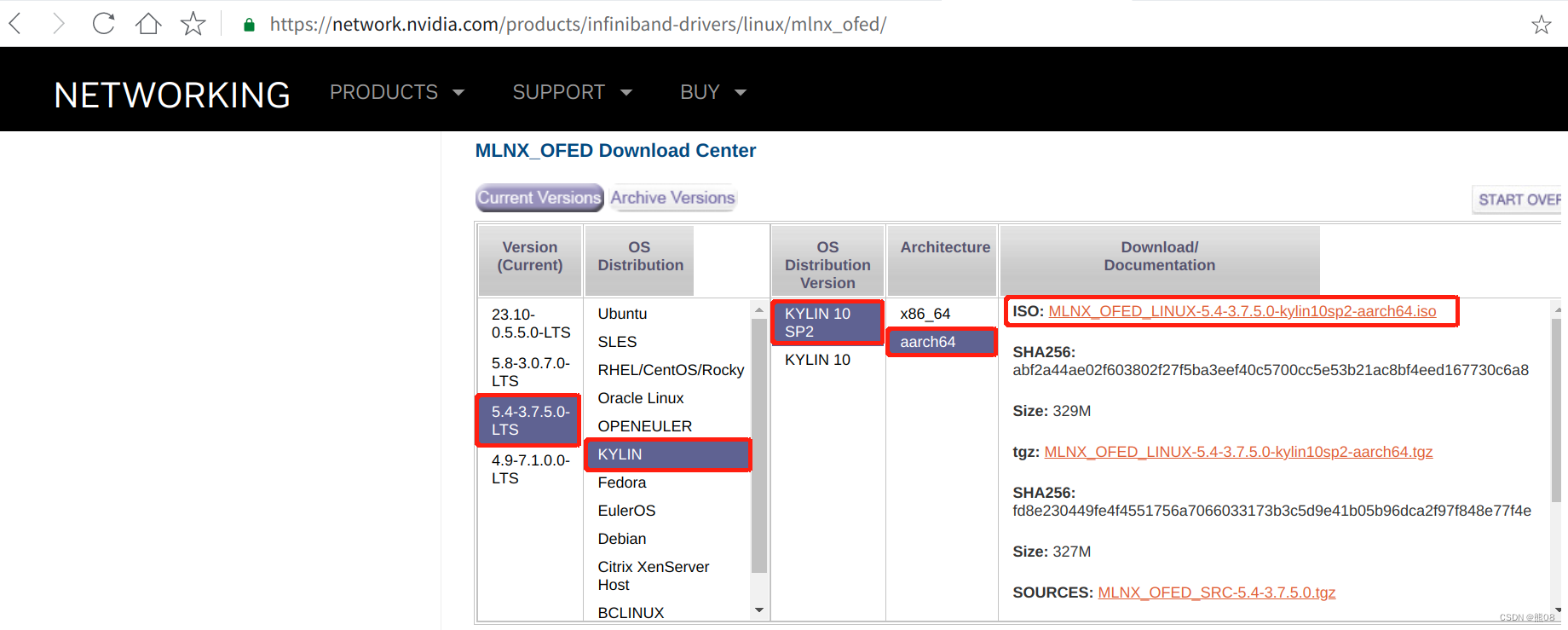Choose RHEL/CentOS/Rocky distribution
Screen dimensions: 1568x630
click(671, 370)
